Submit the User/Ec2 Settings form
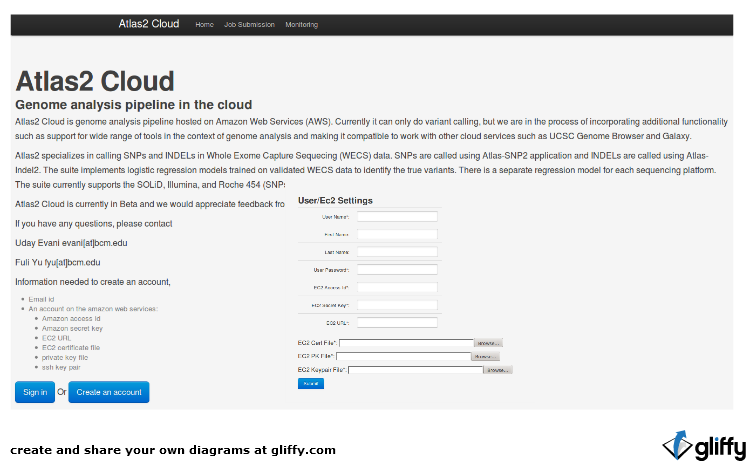Viewport: 753px width, 466px height. [x=311, y=383]
